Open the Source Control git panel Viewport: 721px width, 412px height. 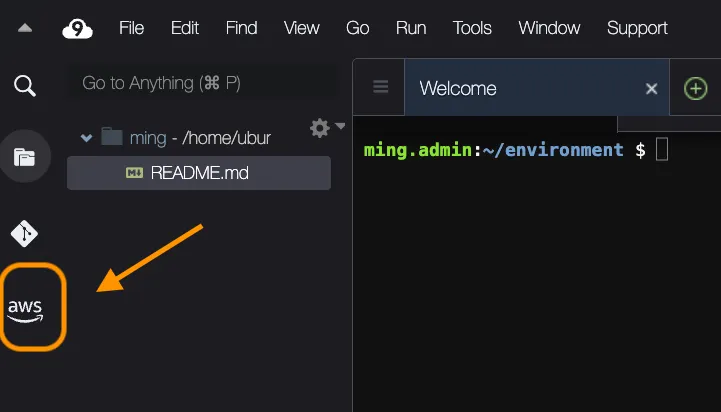tap(24, 234)
